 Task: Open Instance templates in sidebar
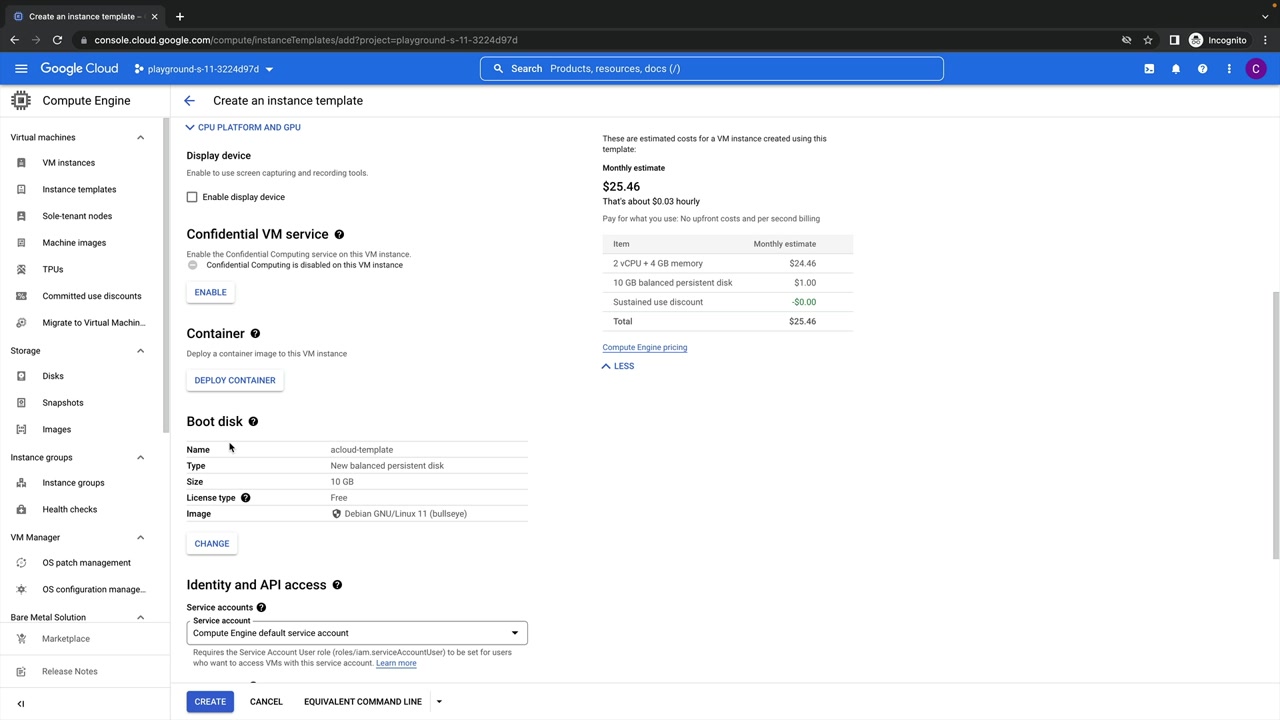tap(79, 189)
